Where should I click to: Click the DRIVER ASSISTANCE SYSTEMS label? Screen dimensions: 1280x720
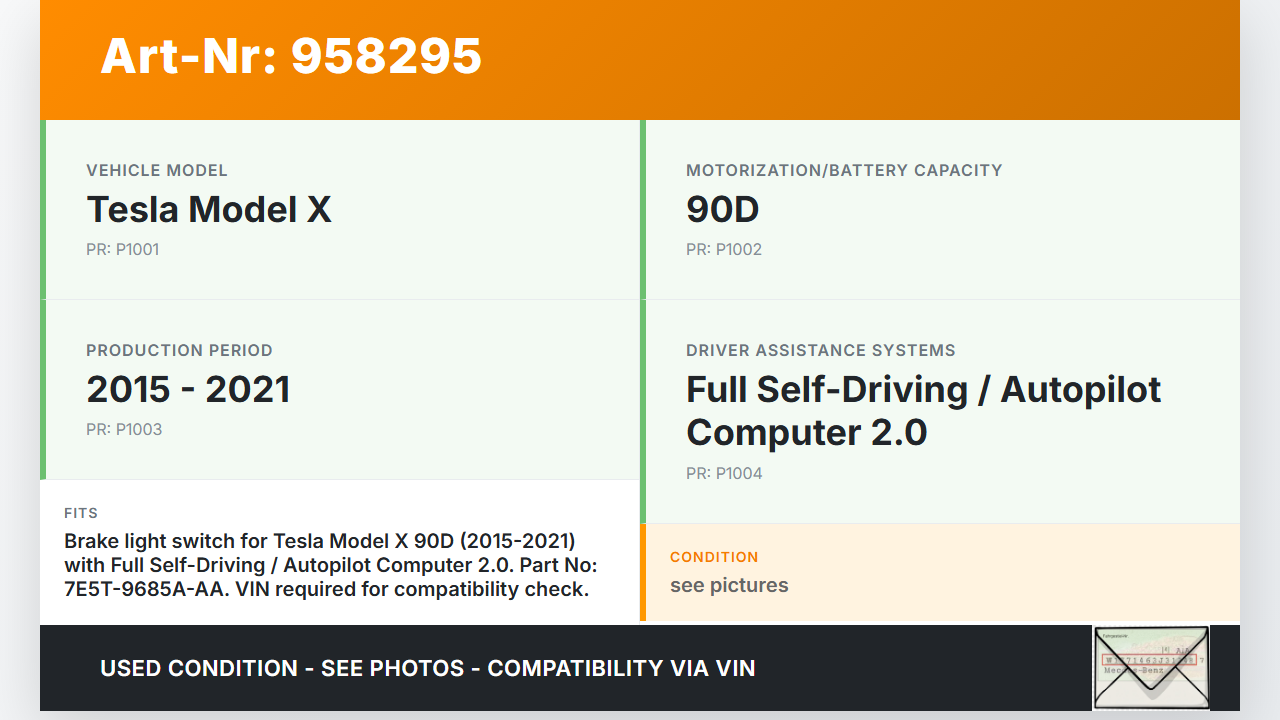(x=820, y=351)
